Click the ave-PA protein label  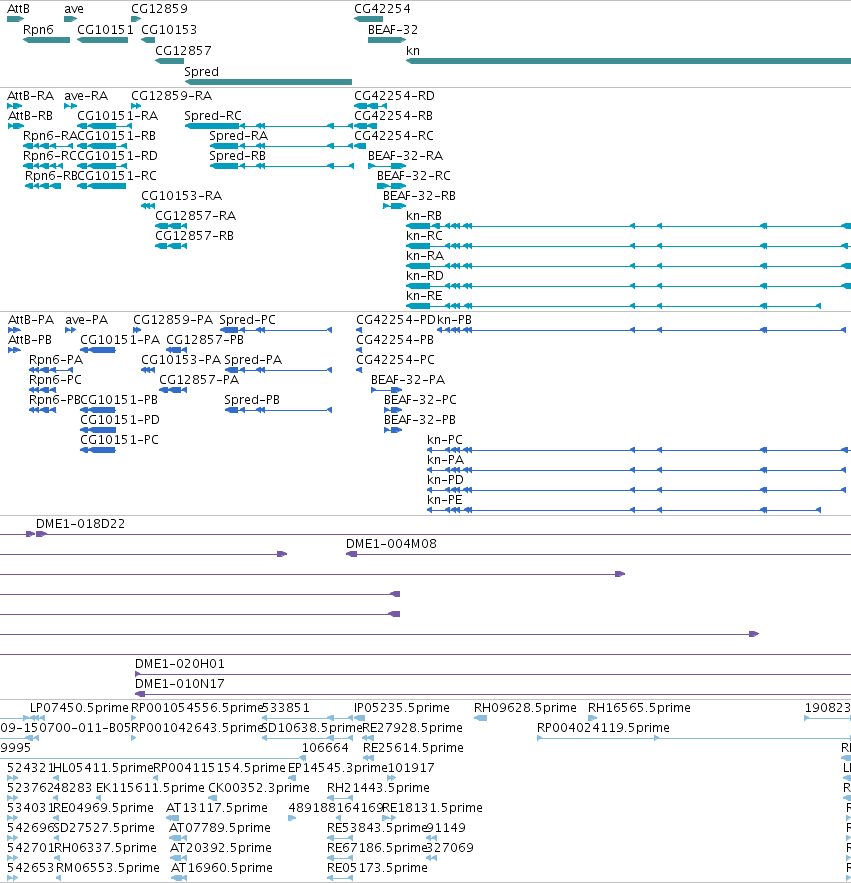pos(86,320)
